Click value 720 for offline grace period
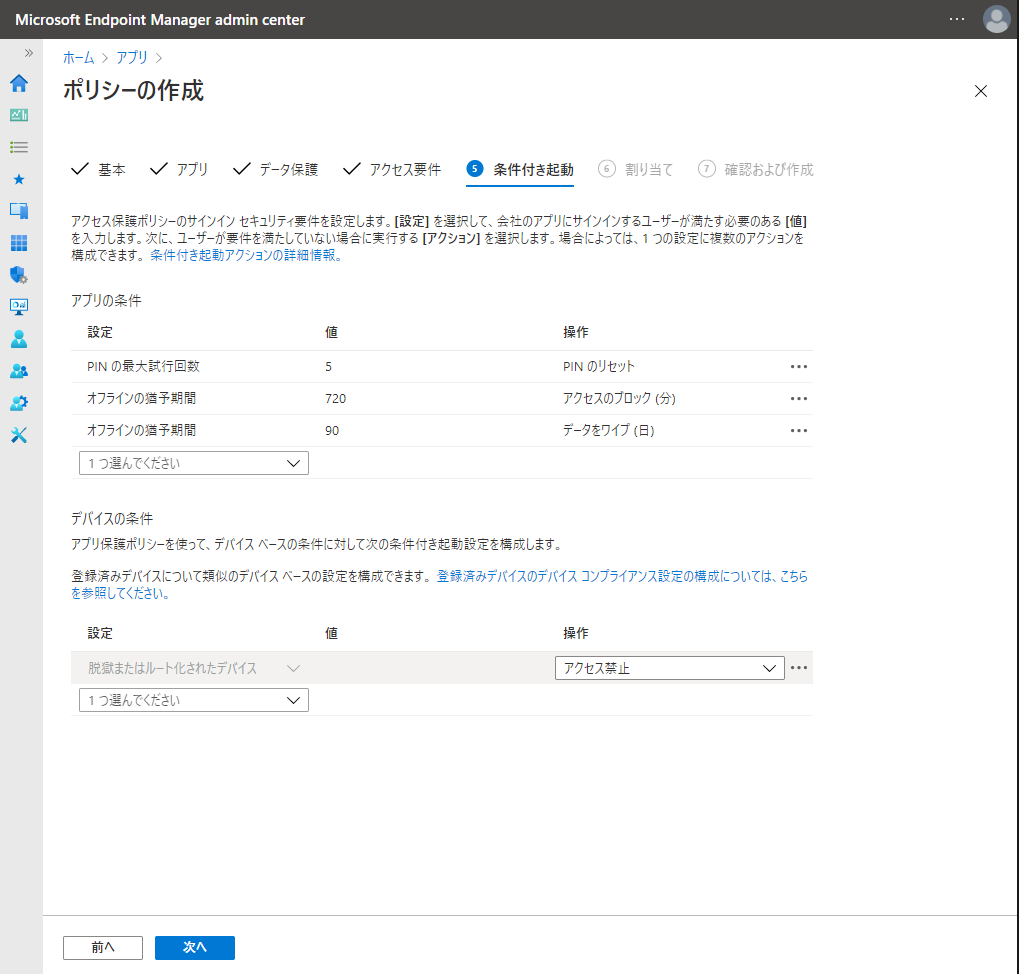 [x=335, y=398]
